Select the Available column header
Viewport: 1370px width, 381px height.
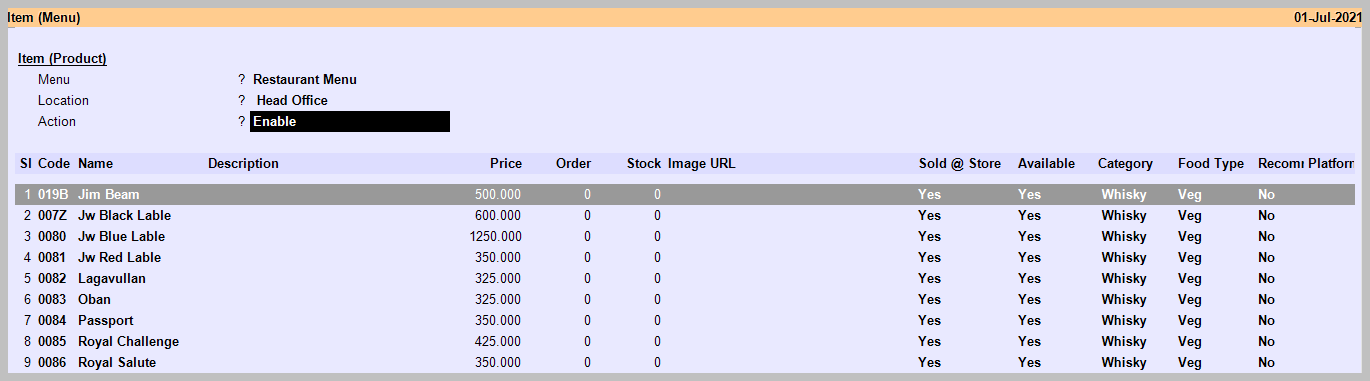1047,164
